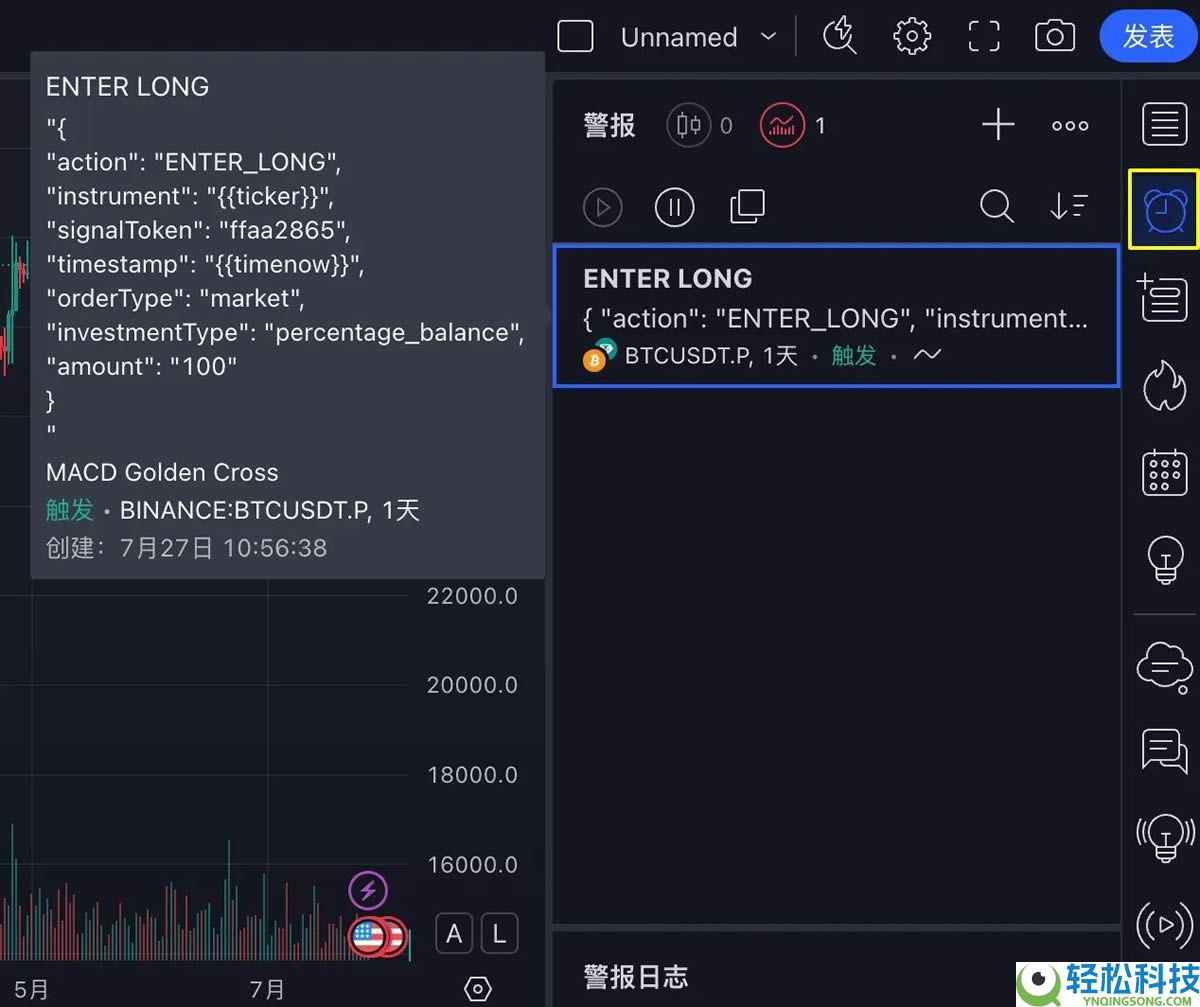Open the Quick search lightning magnifier icon

point(840,37)
